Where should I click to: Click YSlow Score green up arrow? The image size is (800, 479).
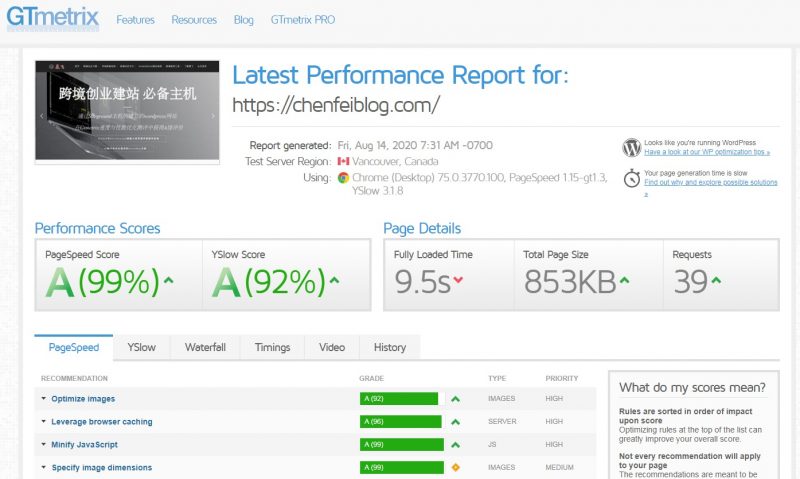click(x=334, y=280)
